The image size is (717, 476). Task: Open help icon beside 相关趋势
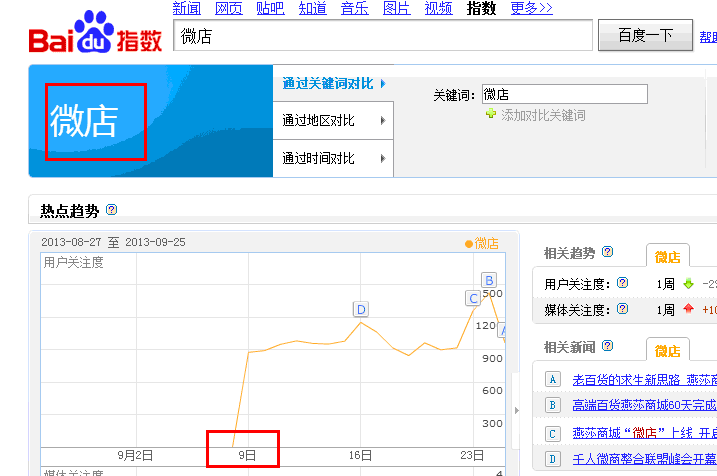[607, 251]
